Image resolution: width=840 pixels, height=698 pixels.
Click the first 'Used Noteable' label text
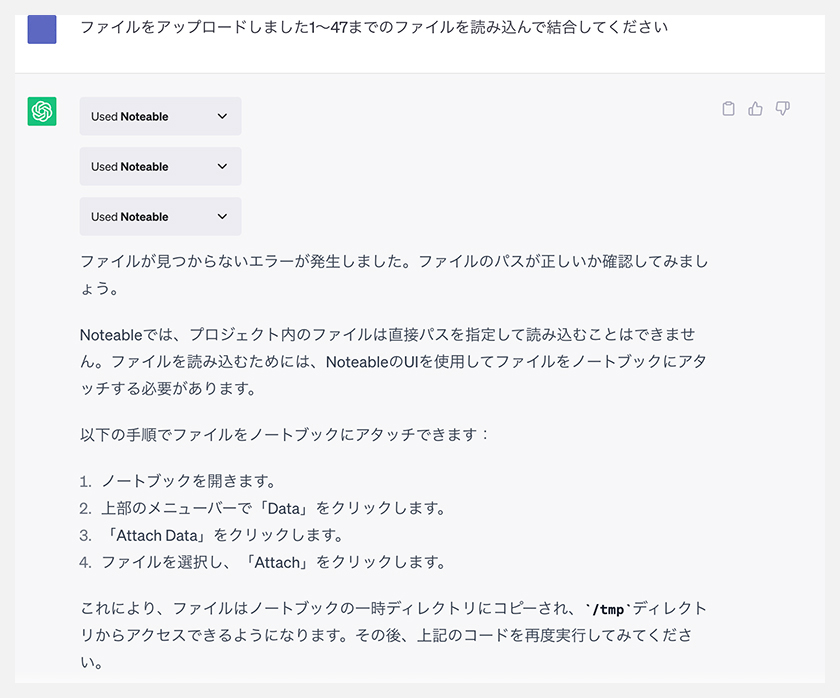pos(130,116)
